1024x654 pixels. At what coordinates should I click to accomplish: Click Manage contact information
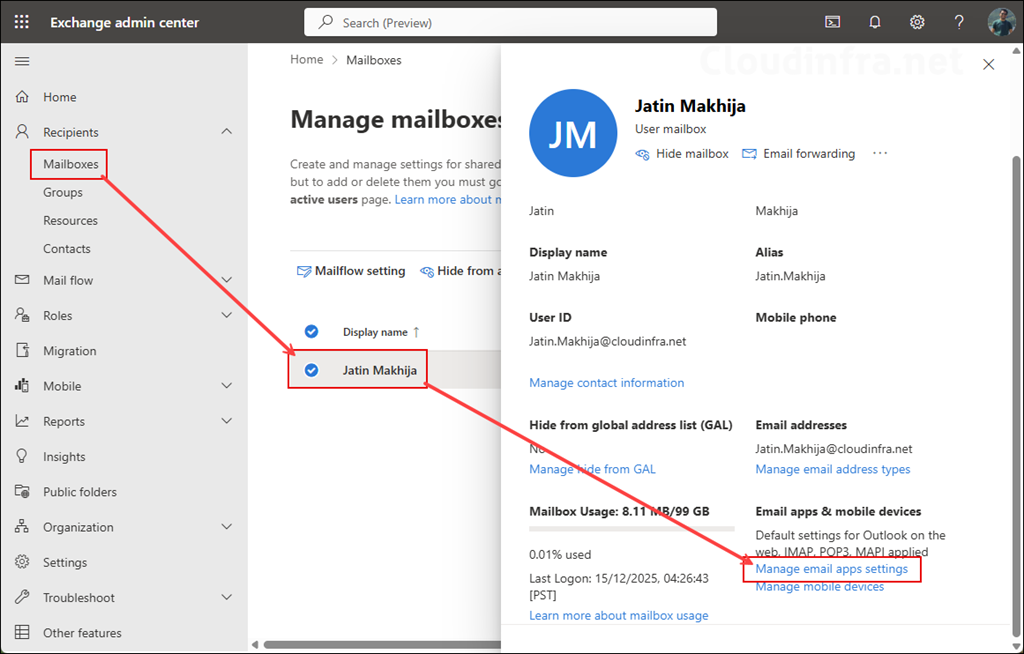[607, 382]
